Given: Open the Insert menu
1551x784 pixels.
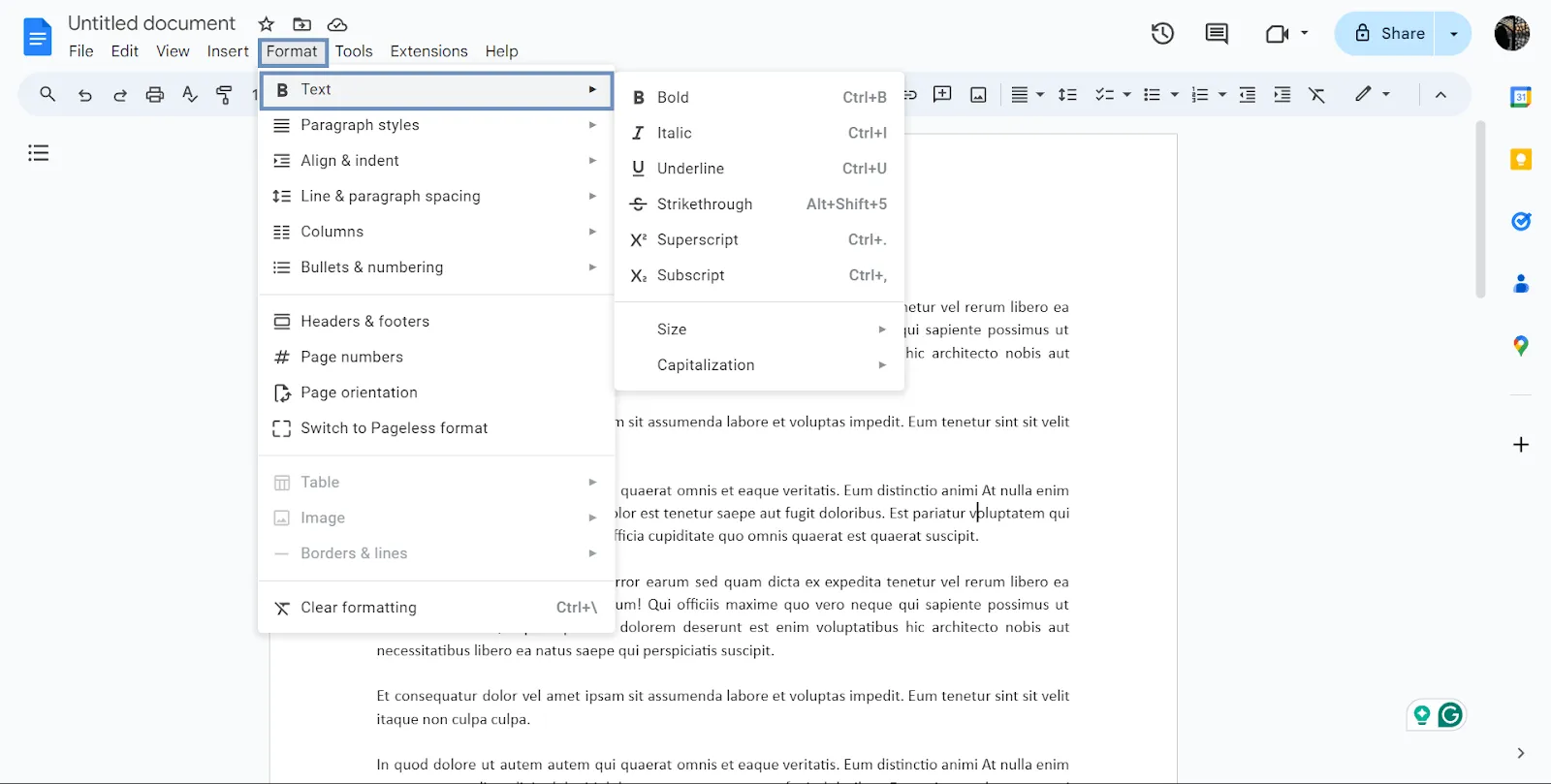Looking at the screenshot, I should click(228, 51).
